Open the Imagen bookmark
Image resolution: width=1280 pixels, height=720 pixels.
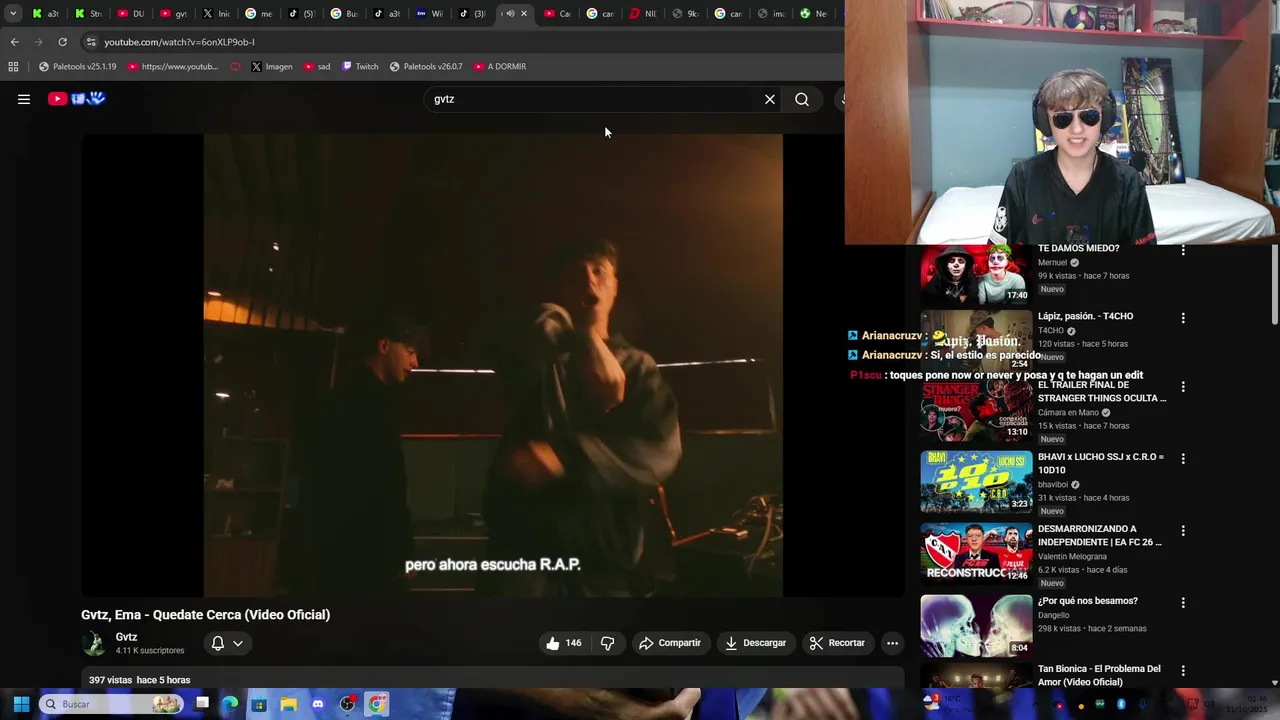(272, 67)
